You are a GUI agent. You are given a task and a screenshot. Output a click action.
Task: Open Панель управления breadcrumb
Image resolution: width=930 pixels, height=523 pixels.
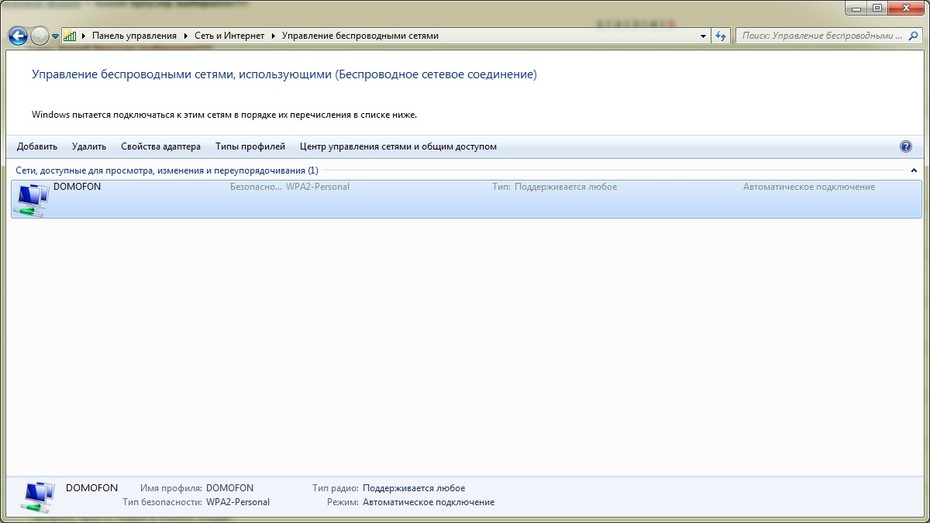[134, 36]
